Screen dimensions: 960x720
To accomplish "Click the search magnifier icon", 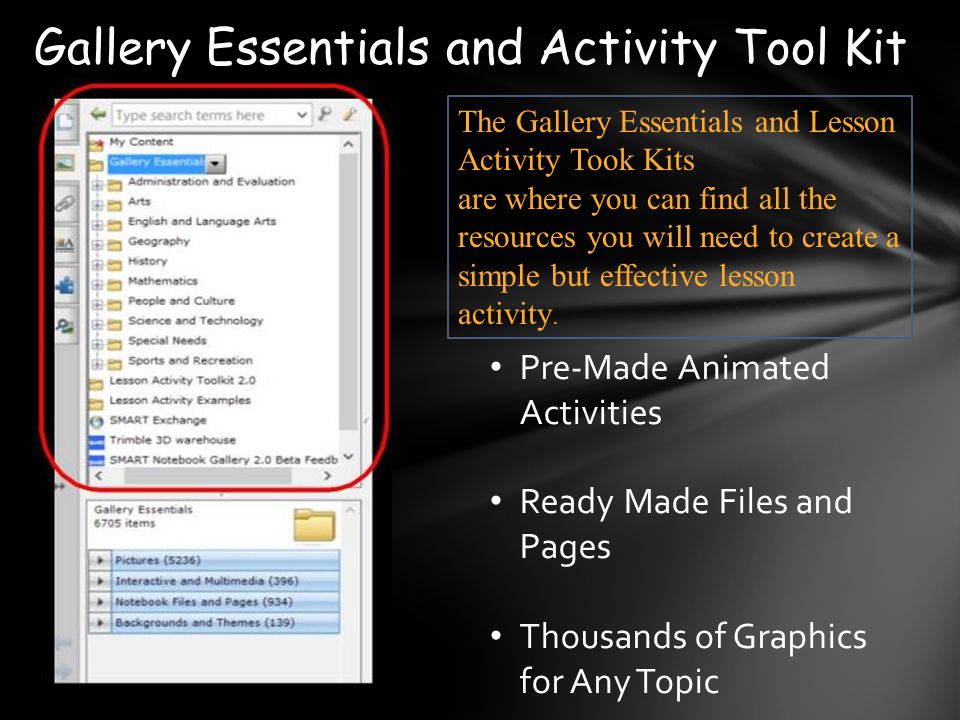I will pos(324,114).
